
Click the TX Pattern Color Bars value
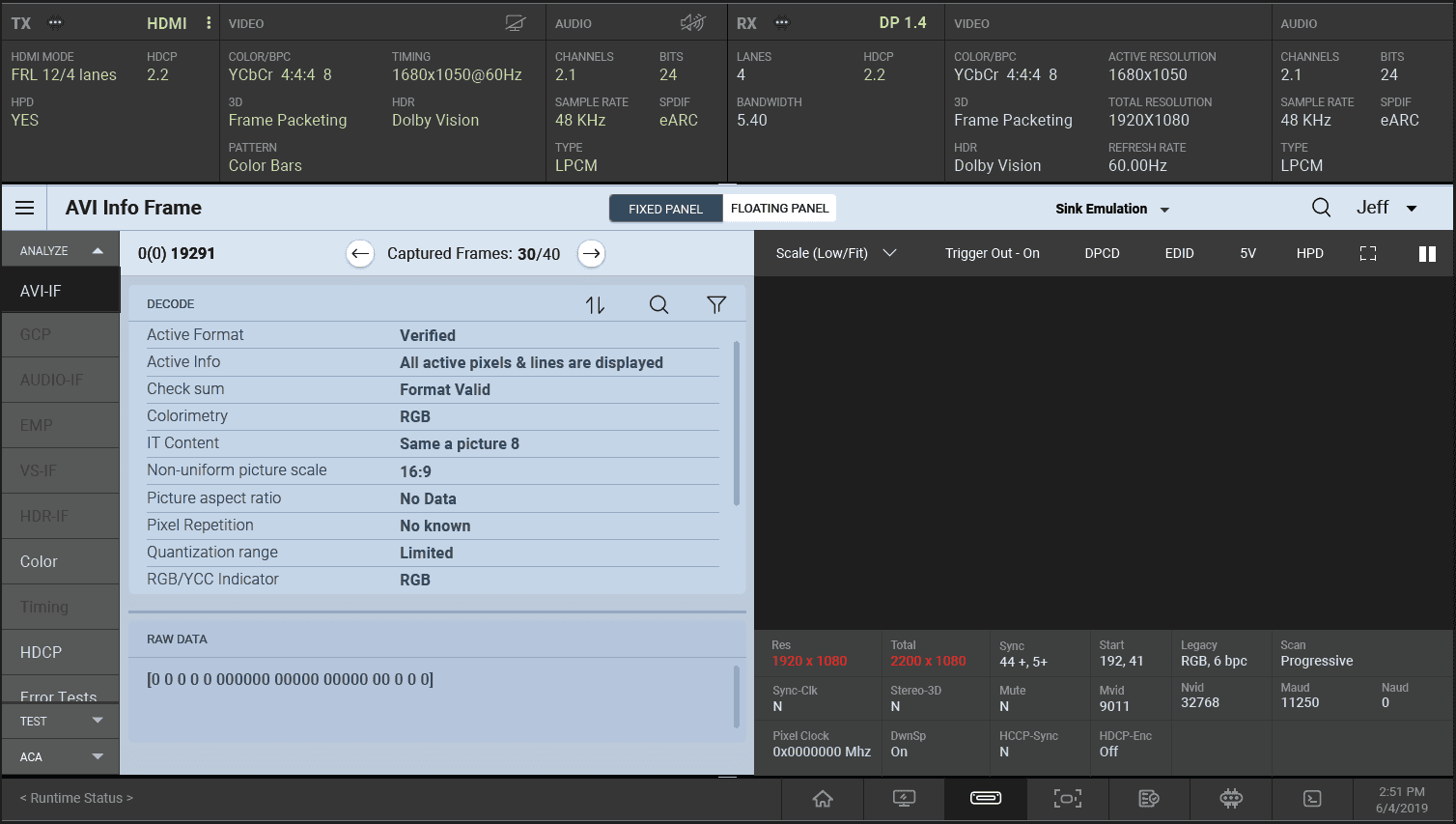click(266, 165)
